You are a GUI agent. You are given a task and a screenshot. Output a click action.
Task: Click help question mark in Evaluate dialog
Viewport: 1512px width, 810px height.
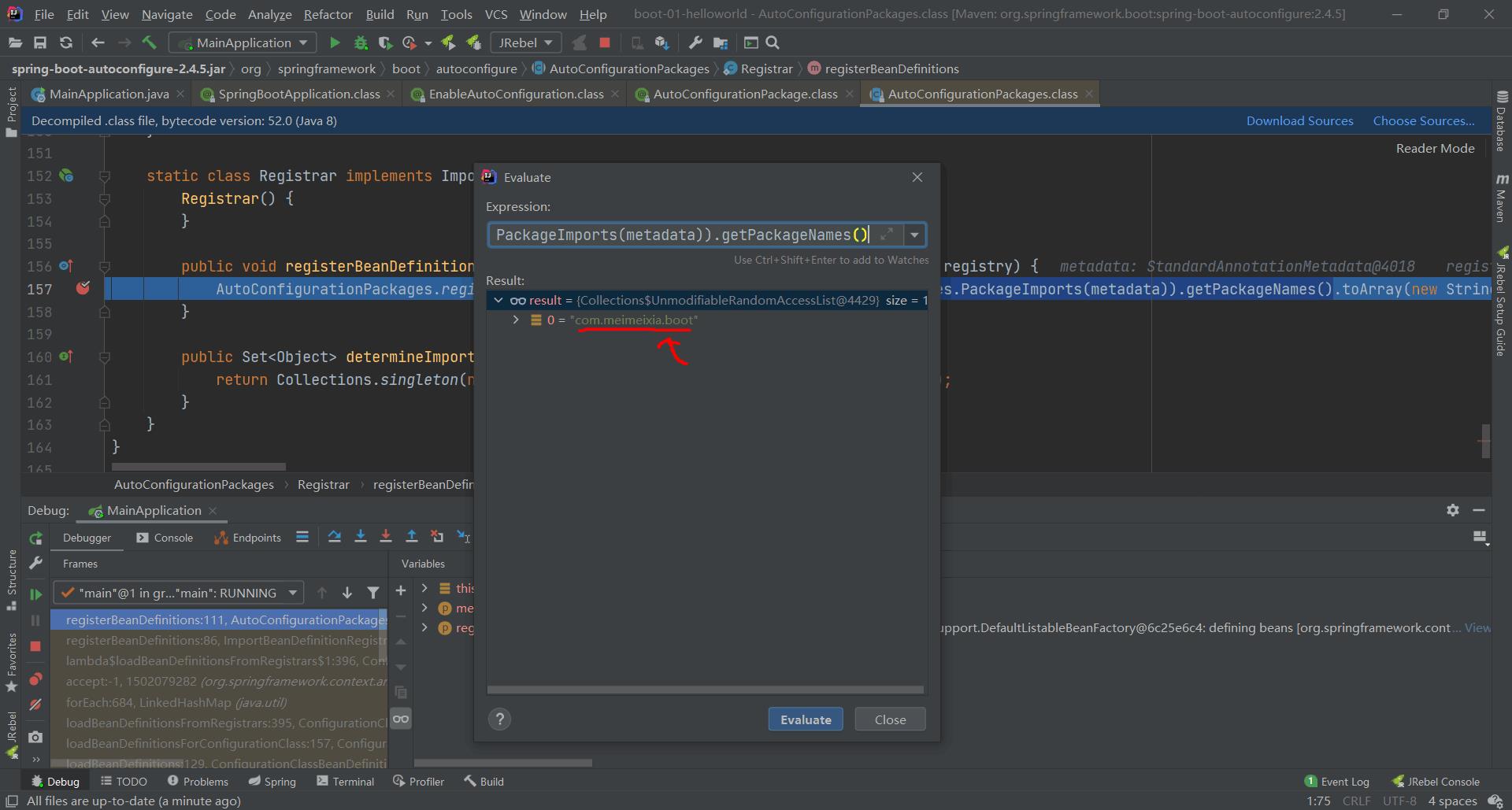[x=499, y=719]
